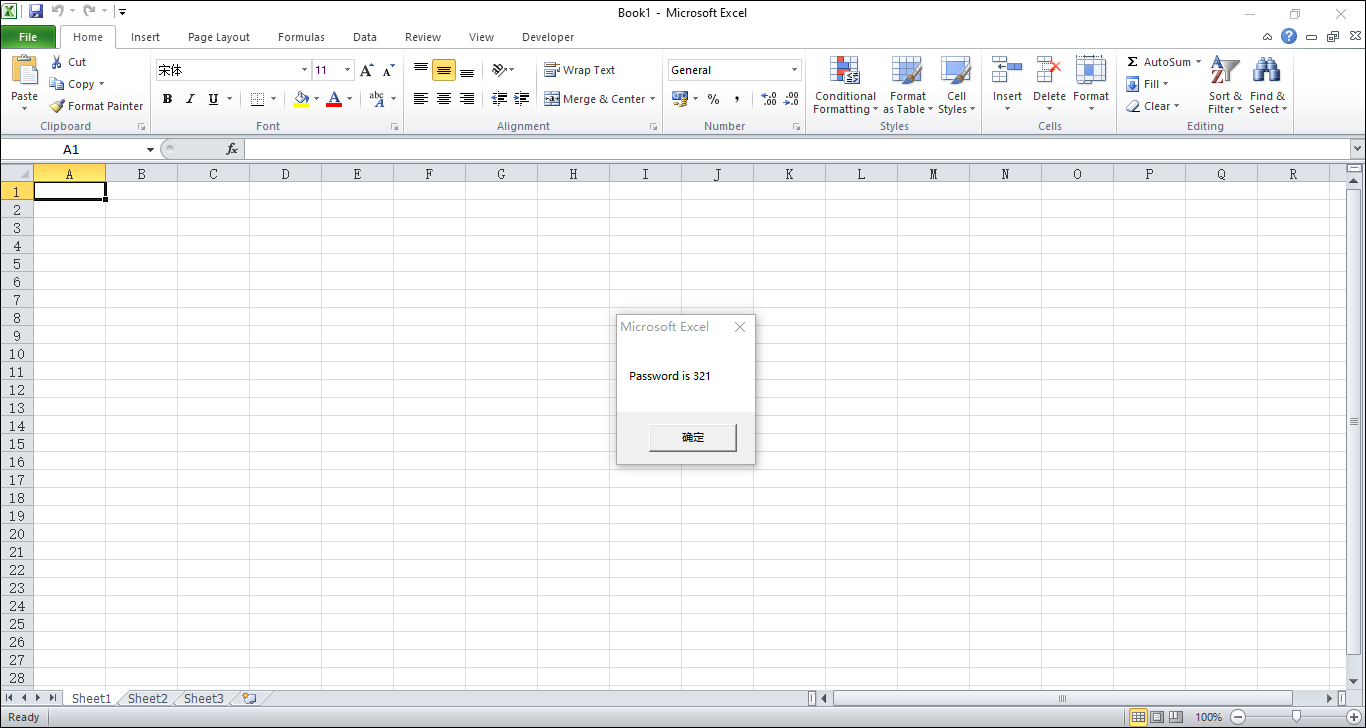Switch to Page Layout view in status bar

pyautogui.click(x=1157, y=717)
